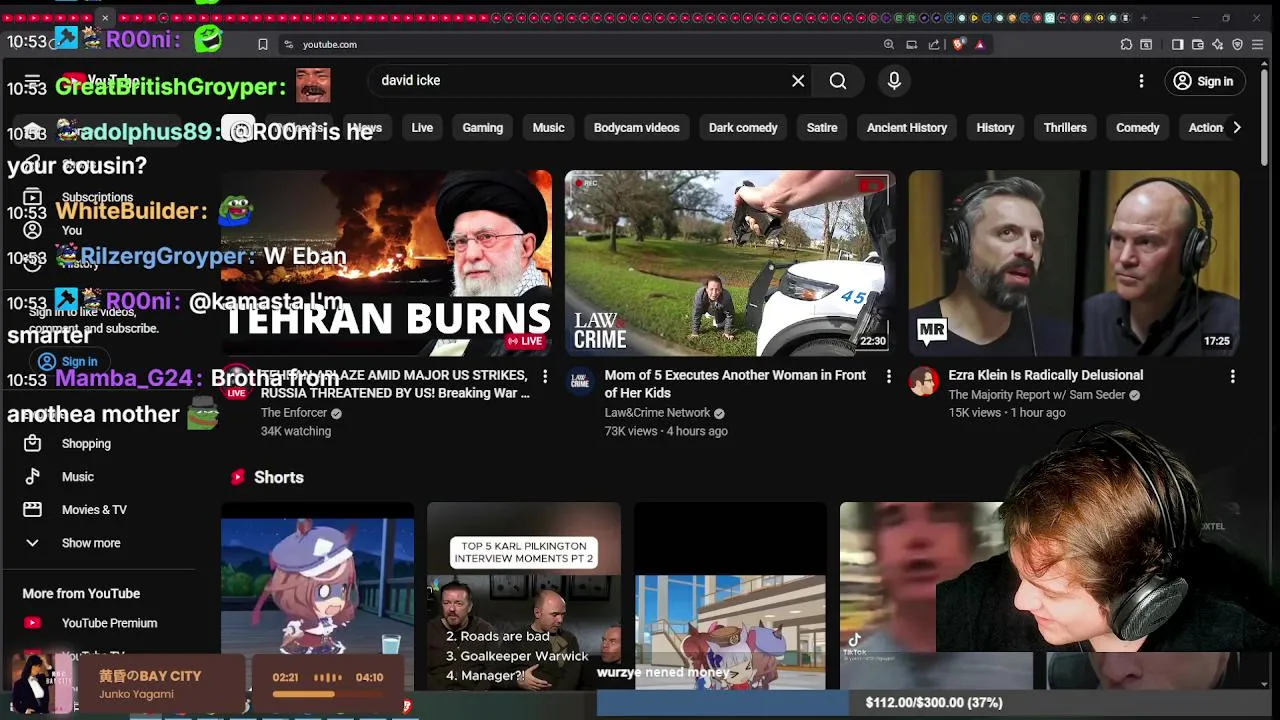Click the share page icon in address bar

point(934,44)
